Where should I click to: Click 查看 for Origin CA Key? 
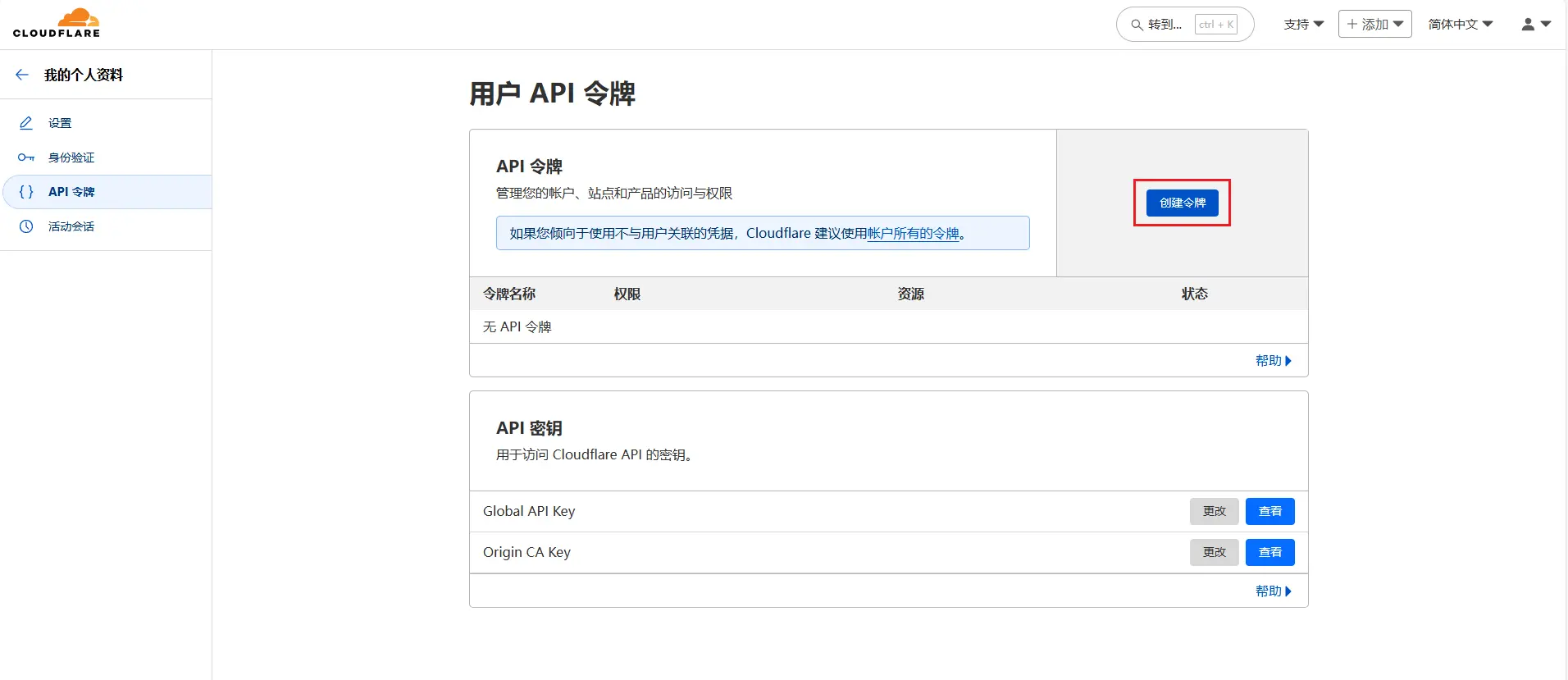(1270, 552)
